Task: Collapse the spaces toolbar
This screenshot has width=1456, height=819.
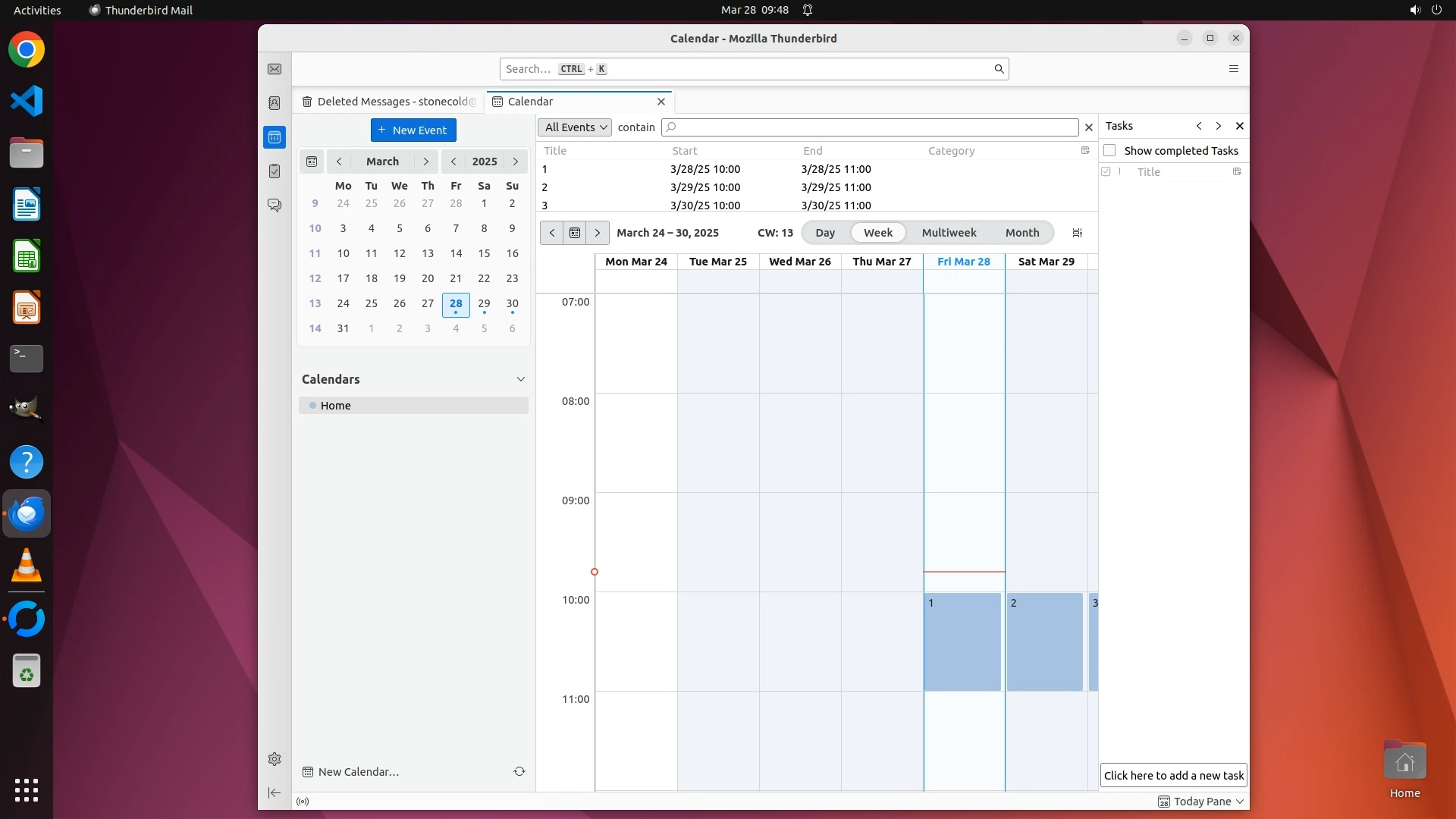Action: point(275,792)
